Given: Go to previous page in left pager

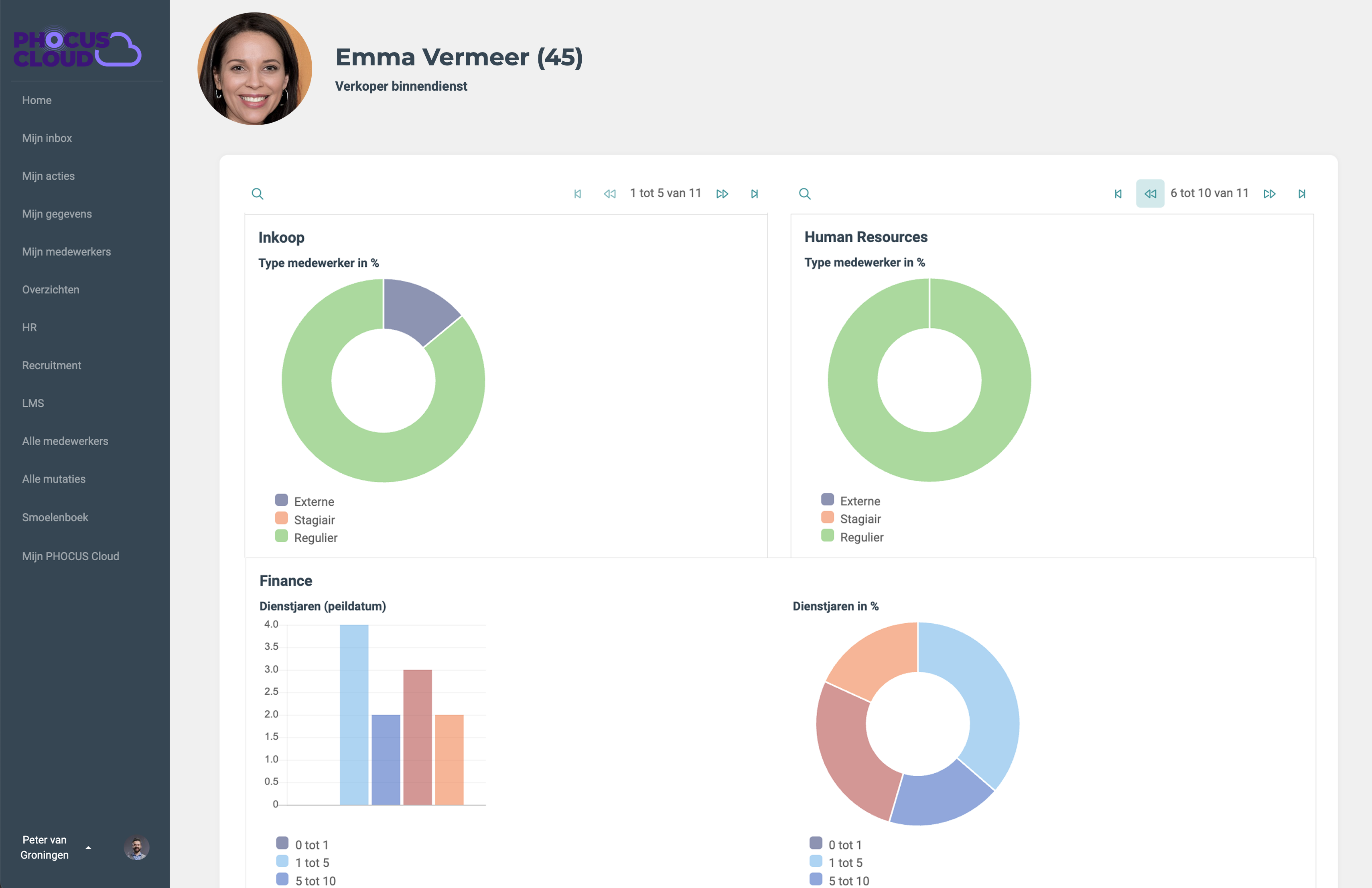Looking at the screenshot, I should pyautogui.click(x=609, y=194).
